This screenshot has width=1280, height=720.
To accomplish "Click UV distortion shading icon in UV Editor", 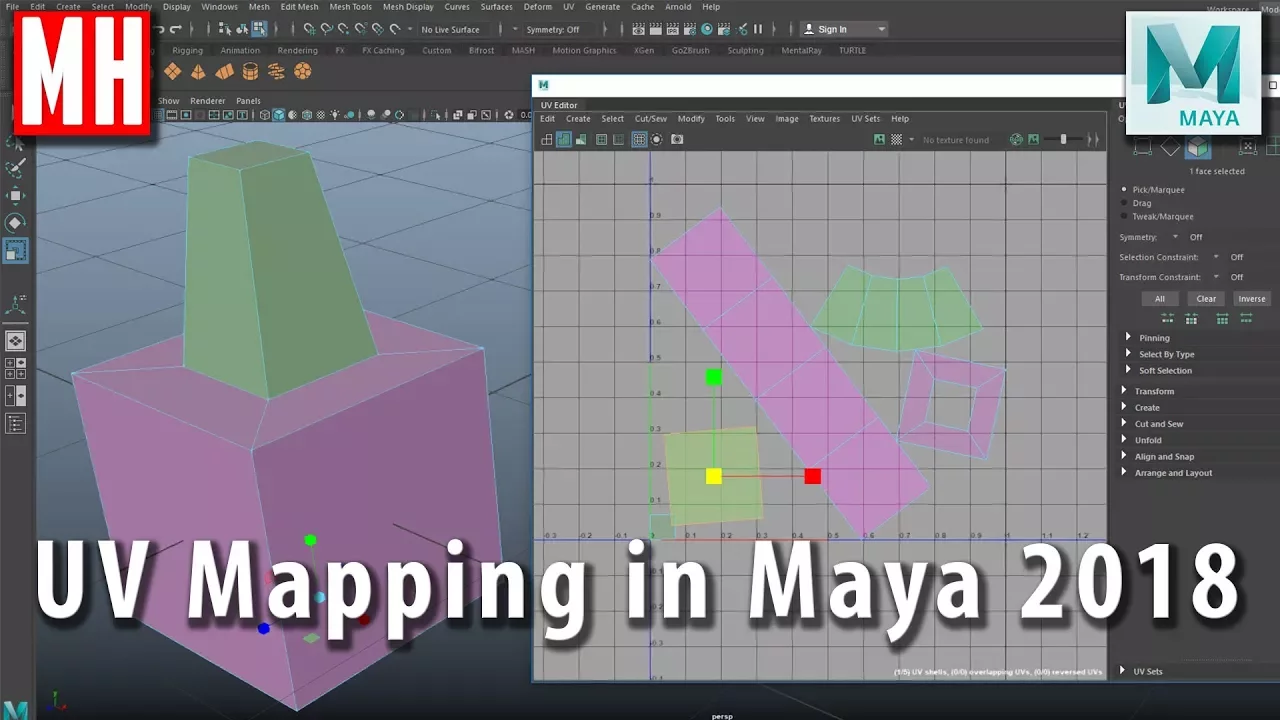I will click(x=581, y=140).
